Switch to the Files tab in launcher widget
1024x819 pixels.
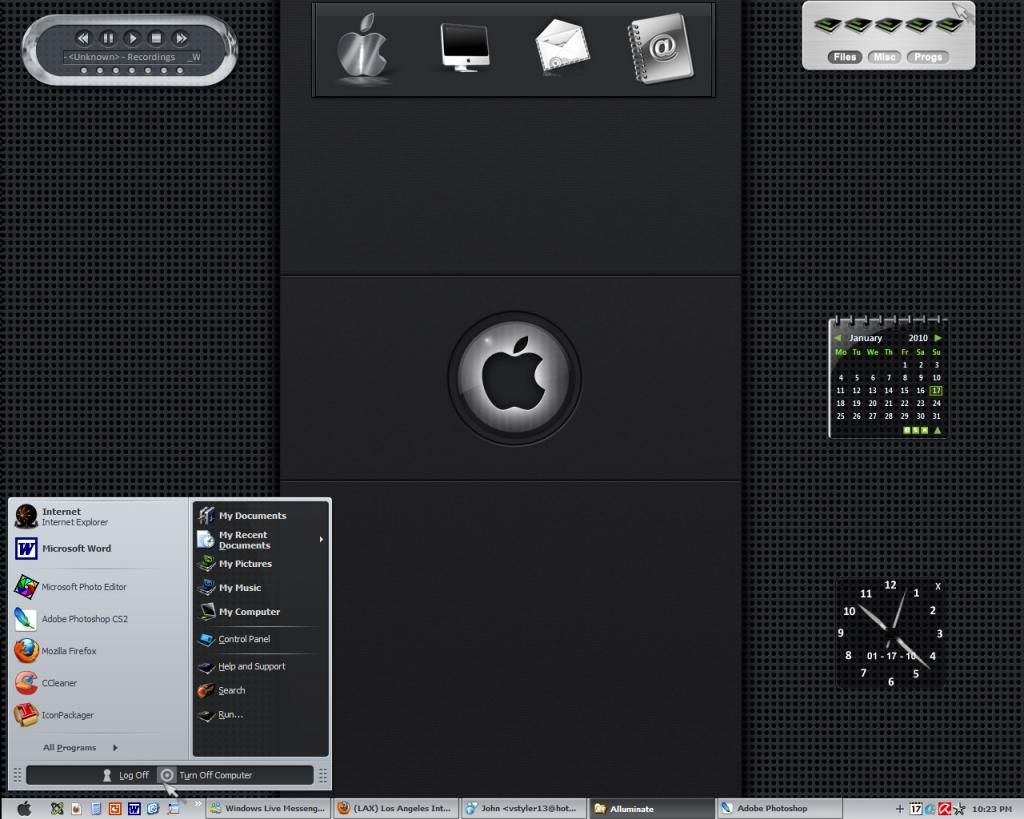pyautogui.click(x=844, y=57)
